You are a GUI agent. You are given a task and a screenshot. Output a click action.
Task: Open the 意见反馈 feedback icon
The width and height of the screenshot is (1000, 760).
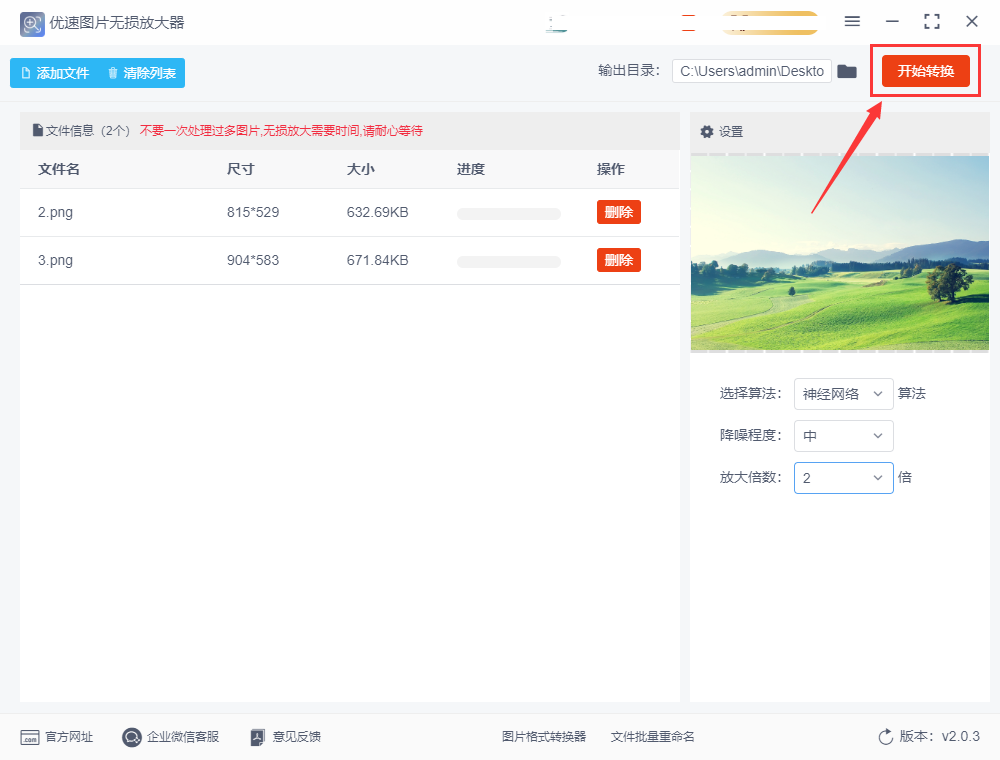coord(258,737)
